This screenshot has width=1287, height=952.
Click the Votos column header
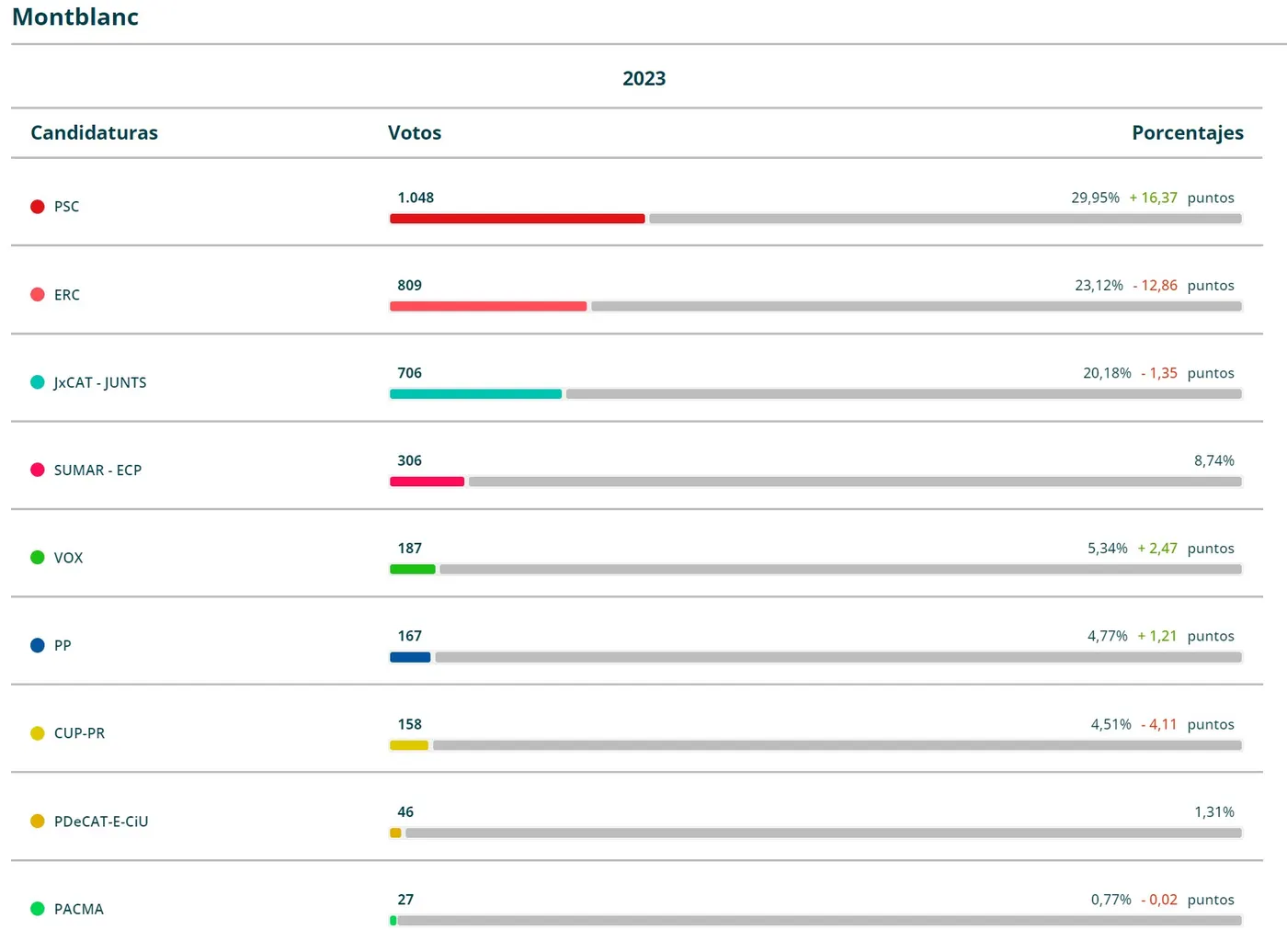pyautogui.click(x=415, y=132)
